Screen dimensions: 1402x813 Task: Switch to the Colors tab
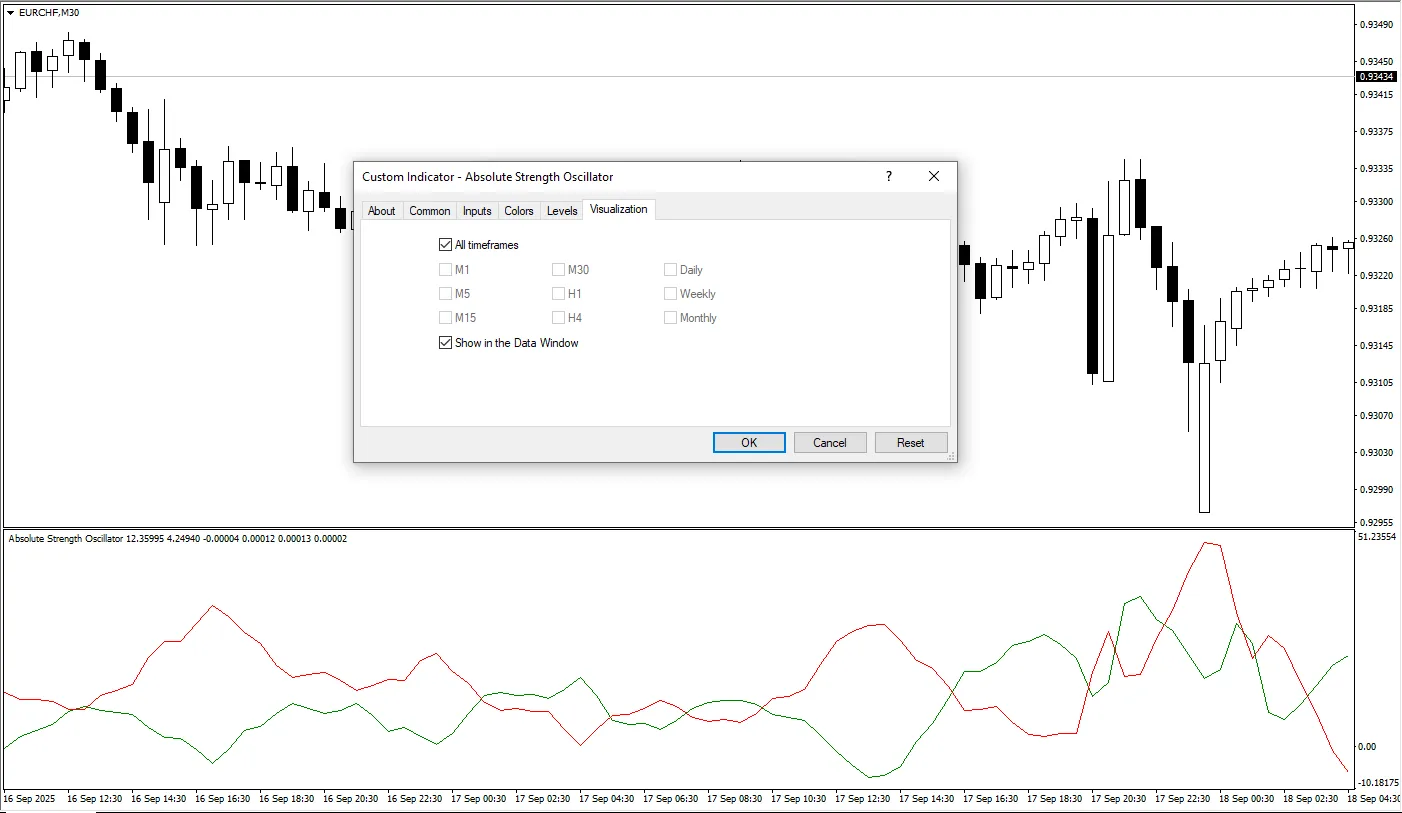point(519,210)
